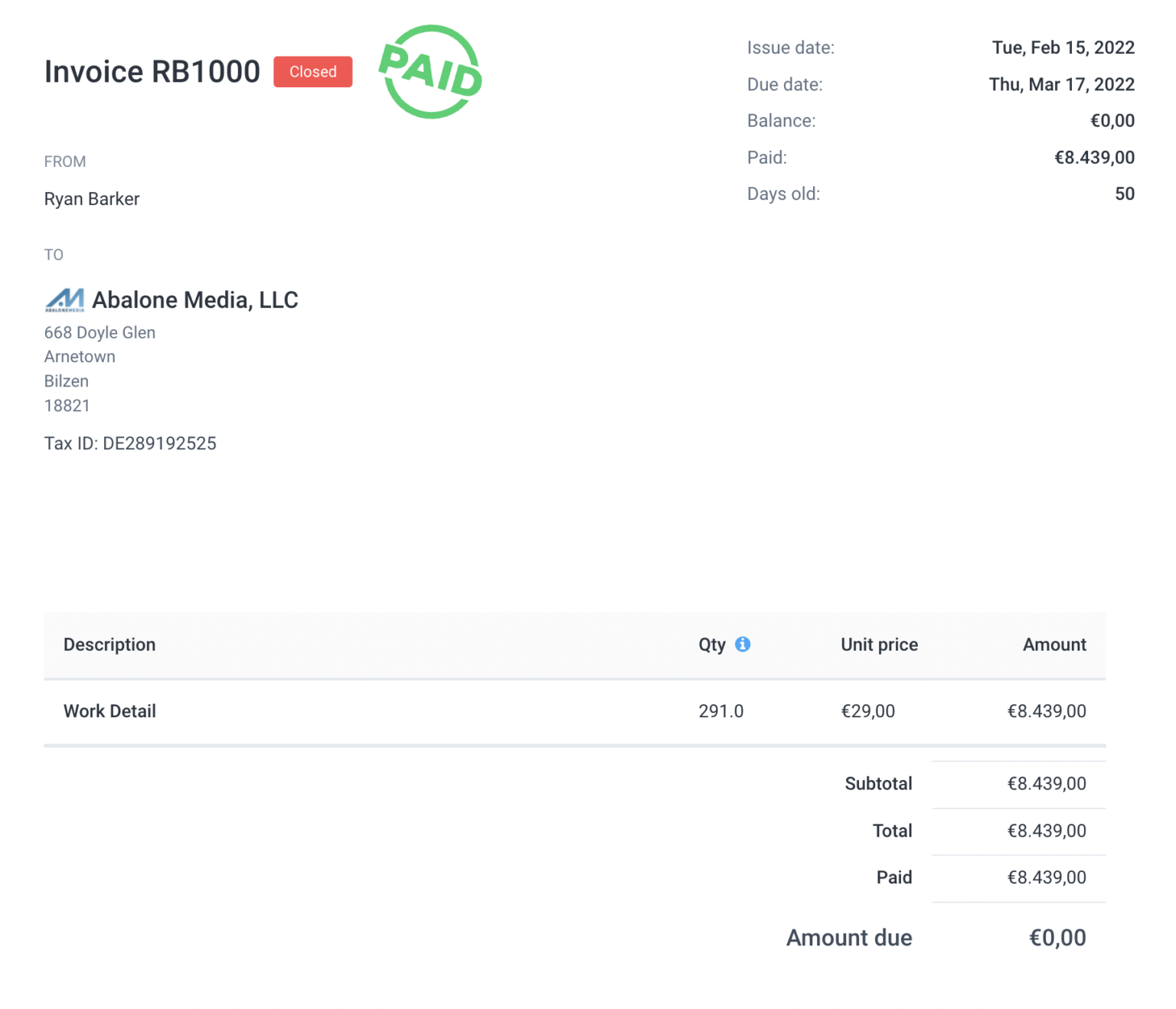Click the Qty info icon
Image resolution: width=1176 pixels, height=1009 pixels.
point(742,644)
